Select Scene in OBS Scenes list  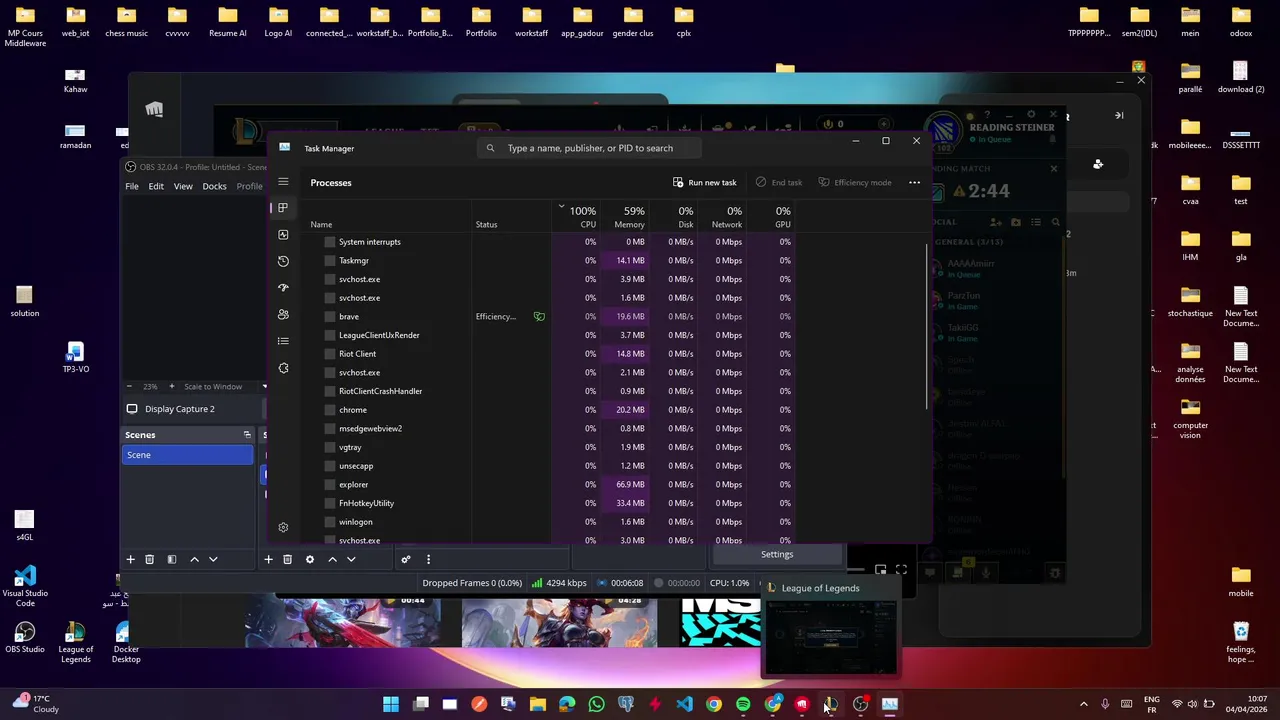coord(188,455)
